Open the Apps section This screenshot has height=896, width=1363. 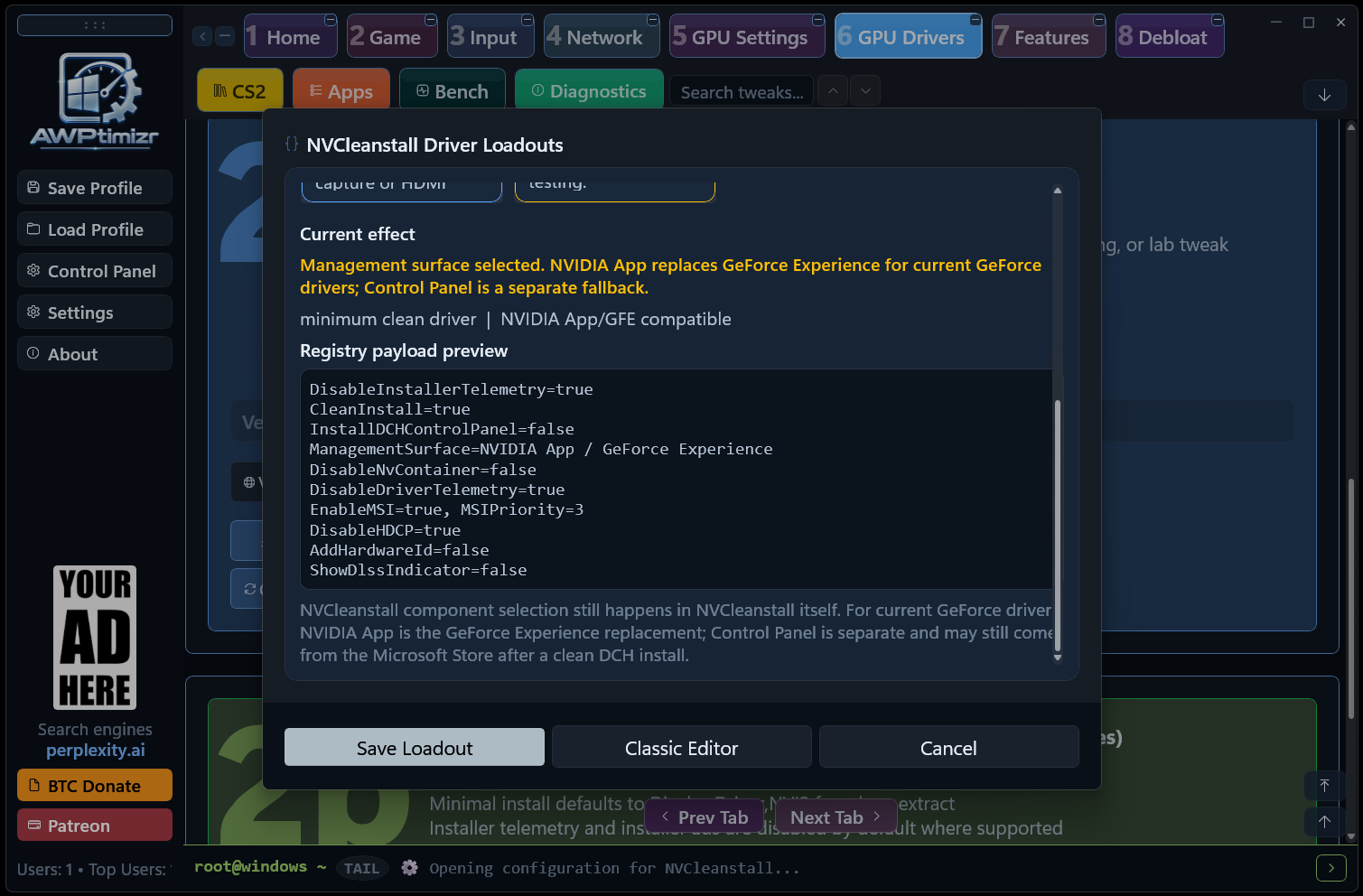click(341, 91)
